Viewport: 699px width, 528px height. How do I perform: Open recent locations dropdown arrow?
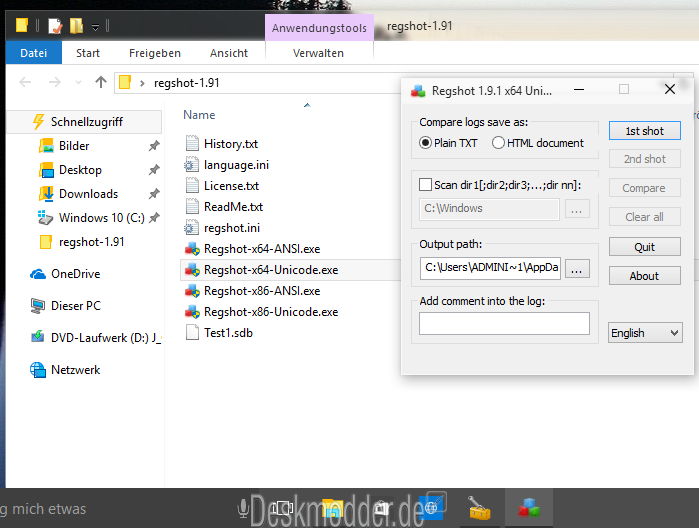pos(78,82)
